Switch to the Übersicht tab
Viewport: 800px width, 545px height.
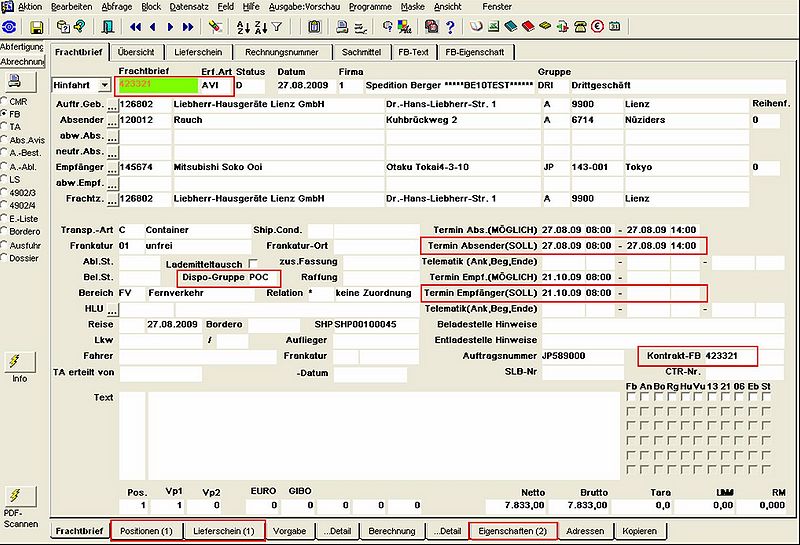click(136, 52)
